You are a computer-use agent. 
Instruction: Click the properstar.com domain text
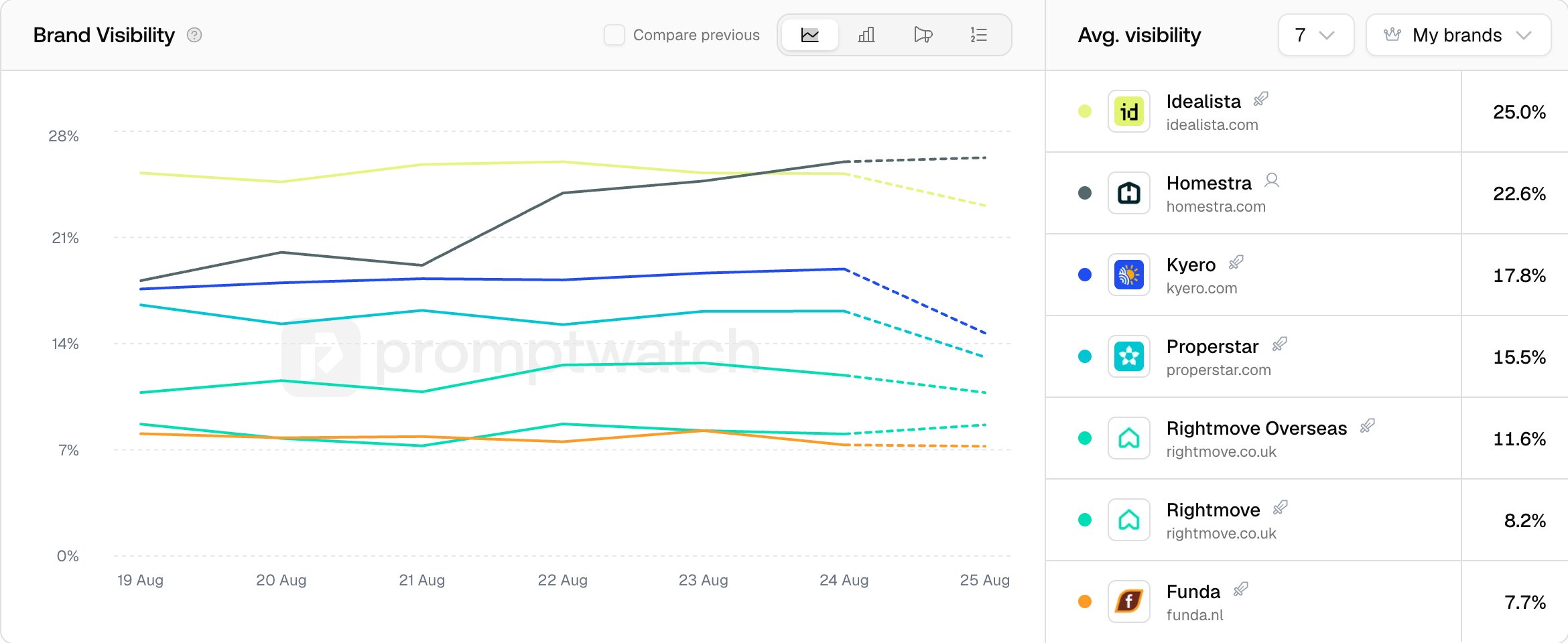(x=1218, y=370)
